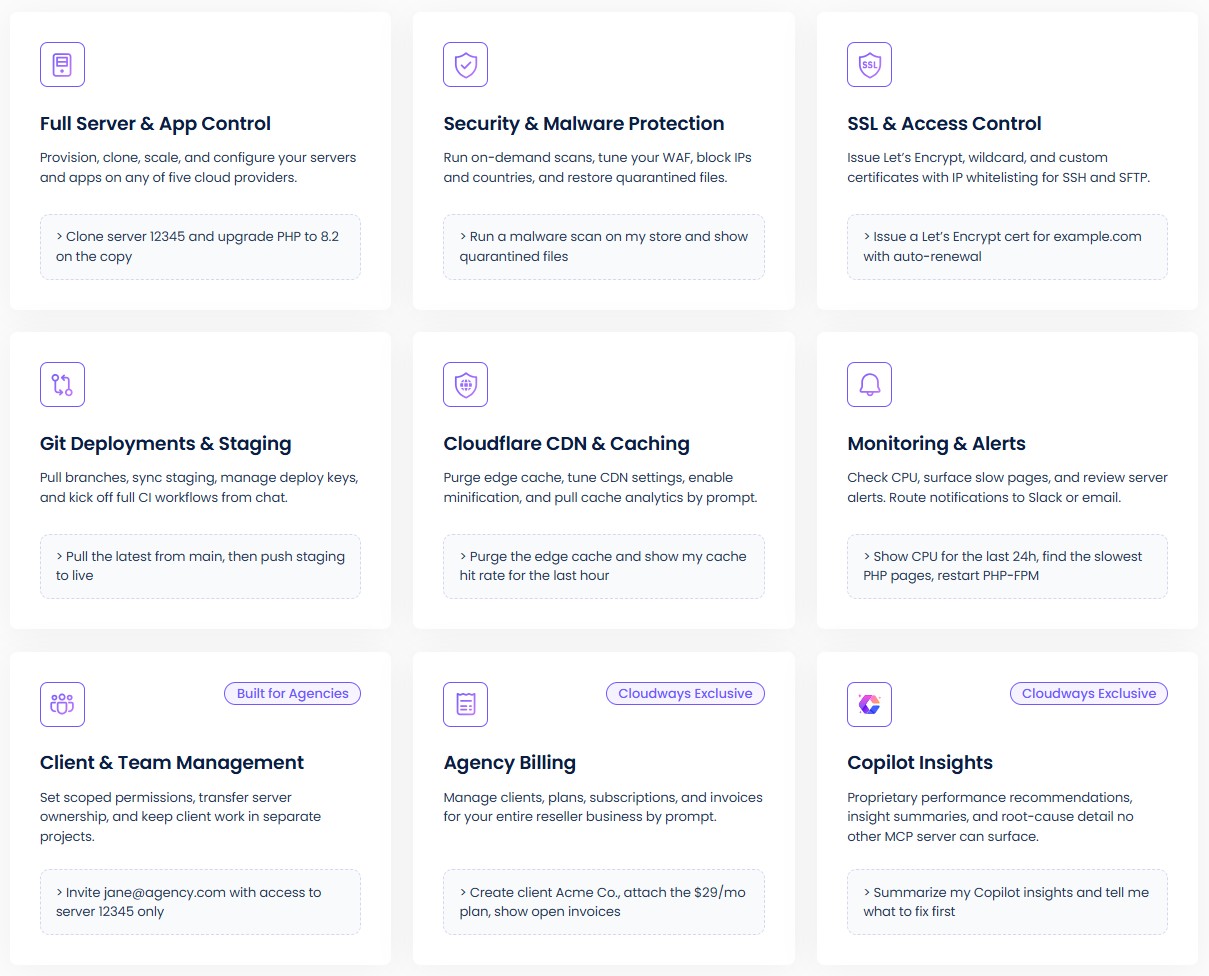Select the 'Invite jane@agency.com' prompt box
This screenshot has width=1209, height=976.
pyautogui.click(x=200, y=902)
